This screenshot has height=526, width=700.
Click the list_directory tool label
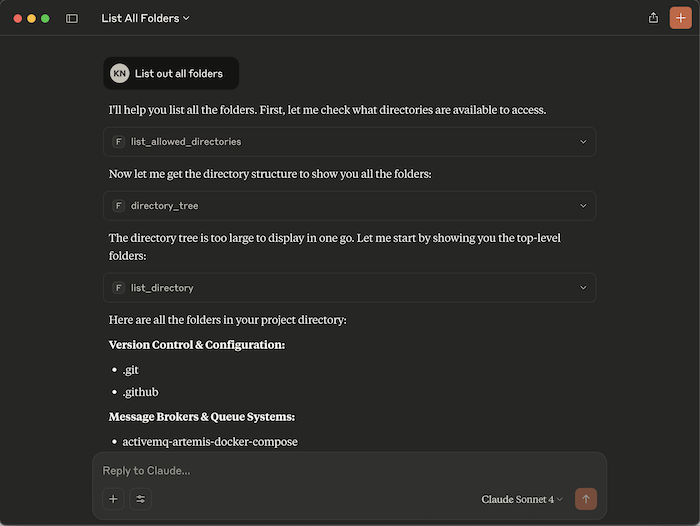[x=162, y=288]
